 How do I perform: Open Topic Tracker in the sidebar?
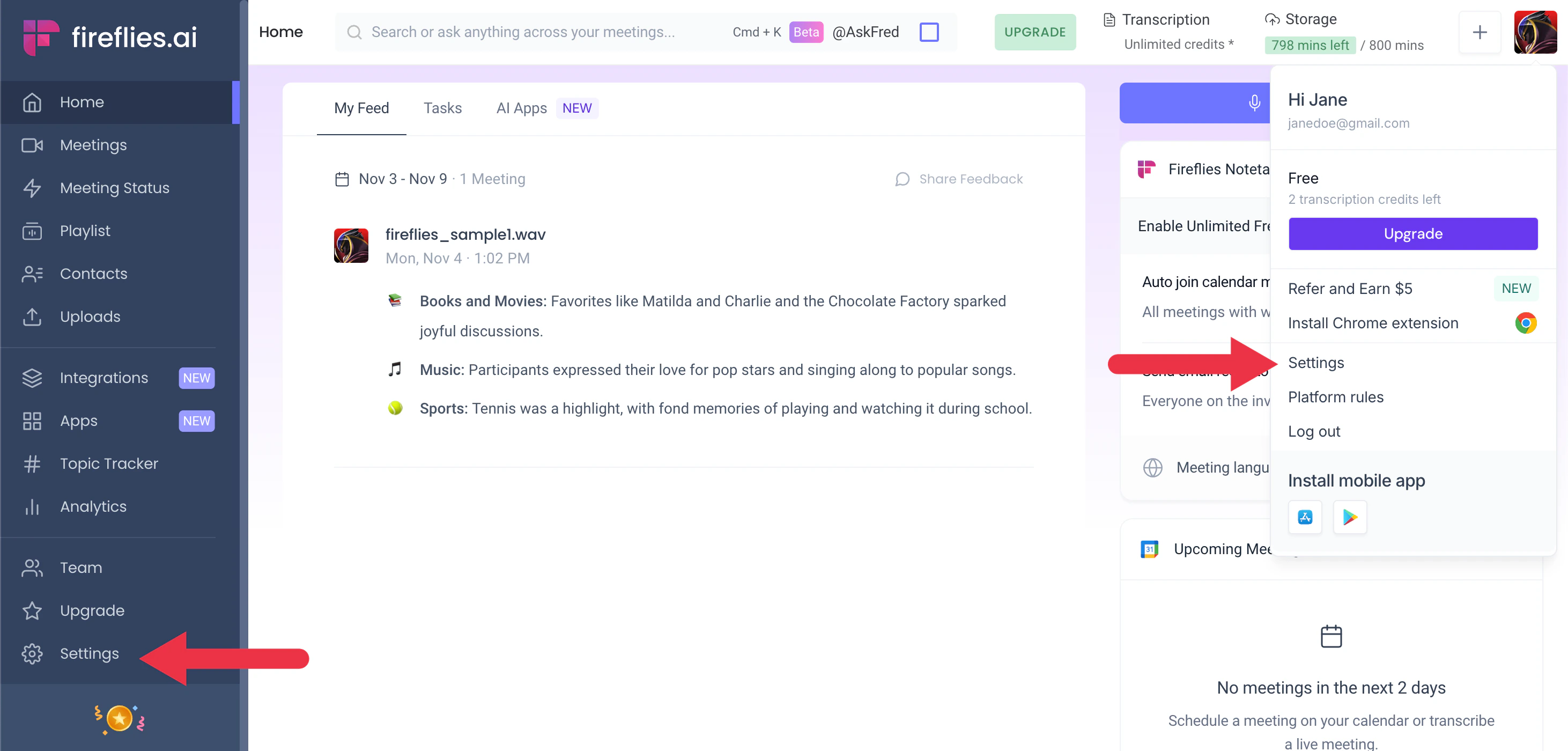click(x=108, y=463)
